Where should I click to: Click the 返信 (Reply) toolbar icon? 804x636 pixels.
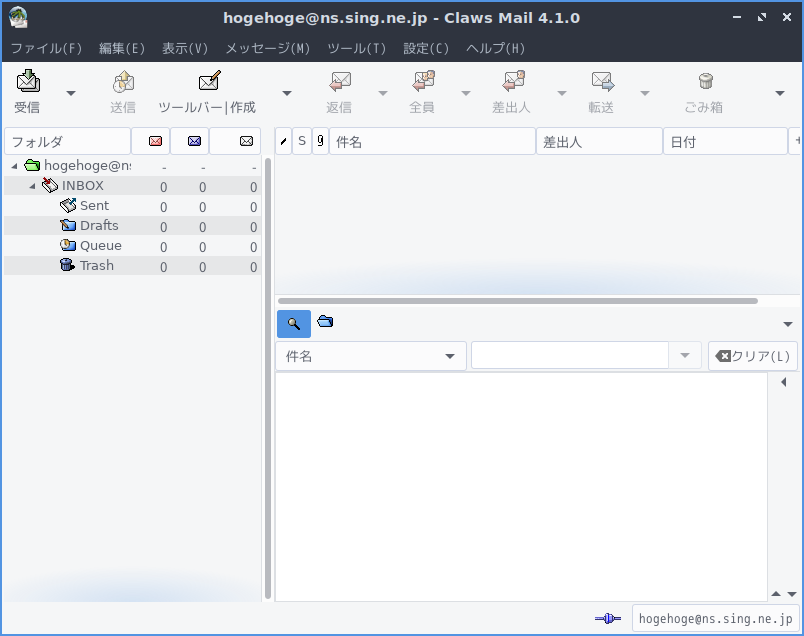point(339,81)
